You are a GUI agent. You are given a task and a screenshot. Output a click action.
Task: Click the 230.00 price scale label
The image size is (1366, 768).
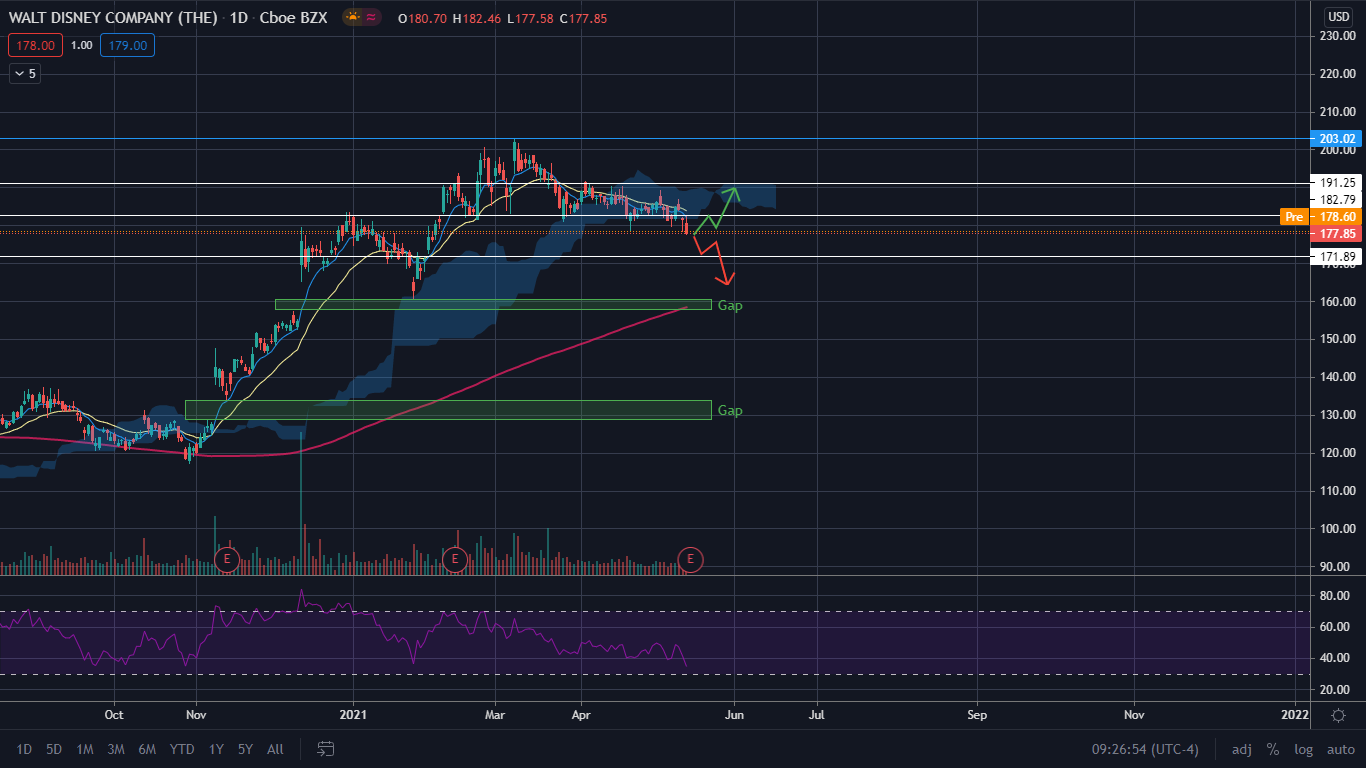tap(1338, 36)
